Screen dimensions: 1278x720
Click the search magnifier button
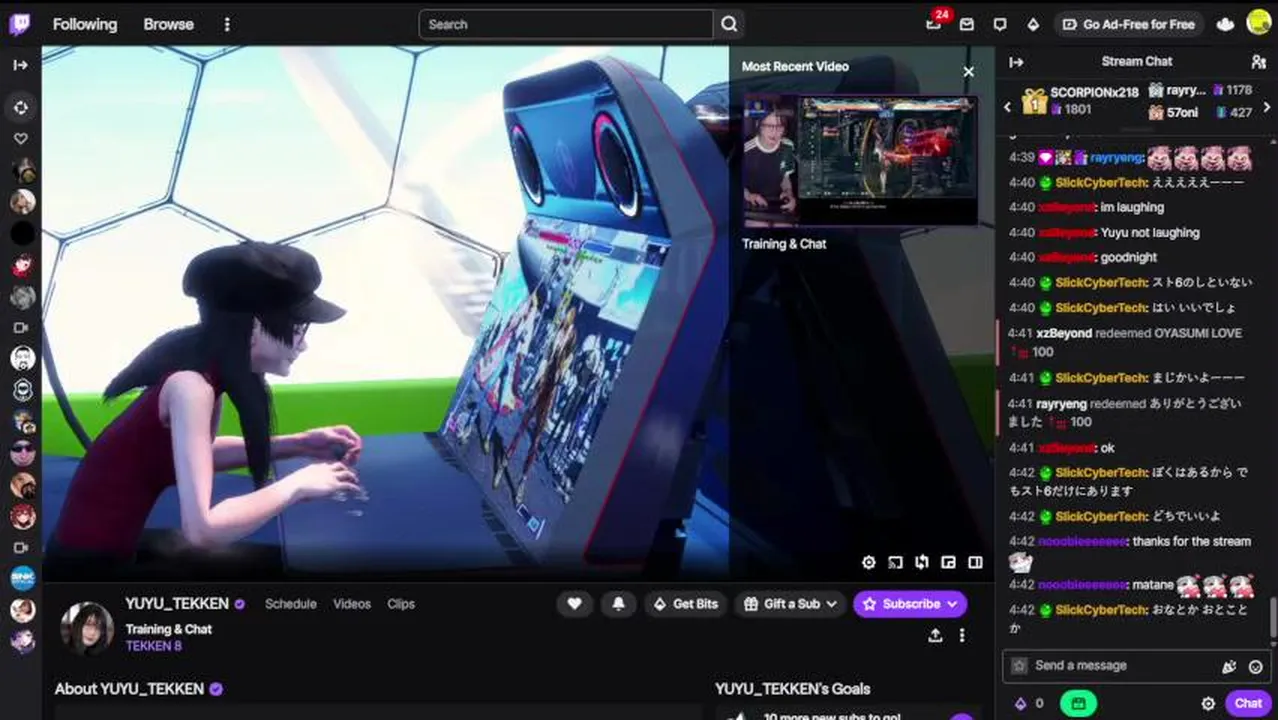point(729,24)
